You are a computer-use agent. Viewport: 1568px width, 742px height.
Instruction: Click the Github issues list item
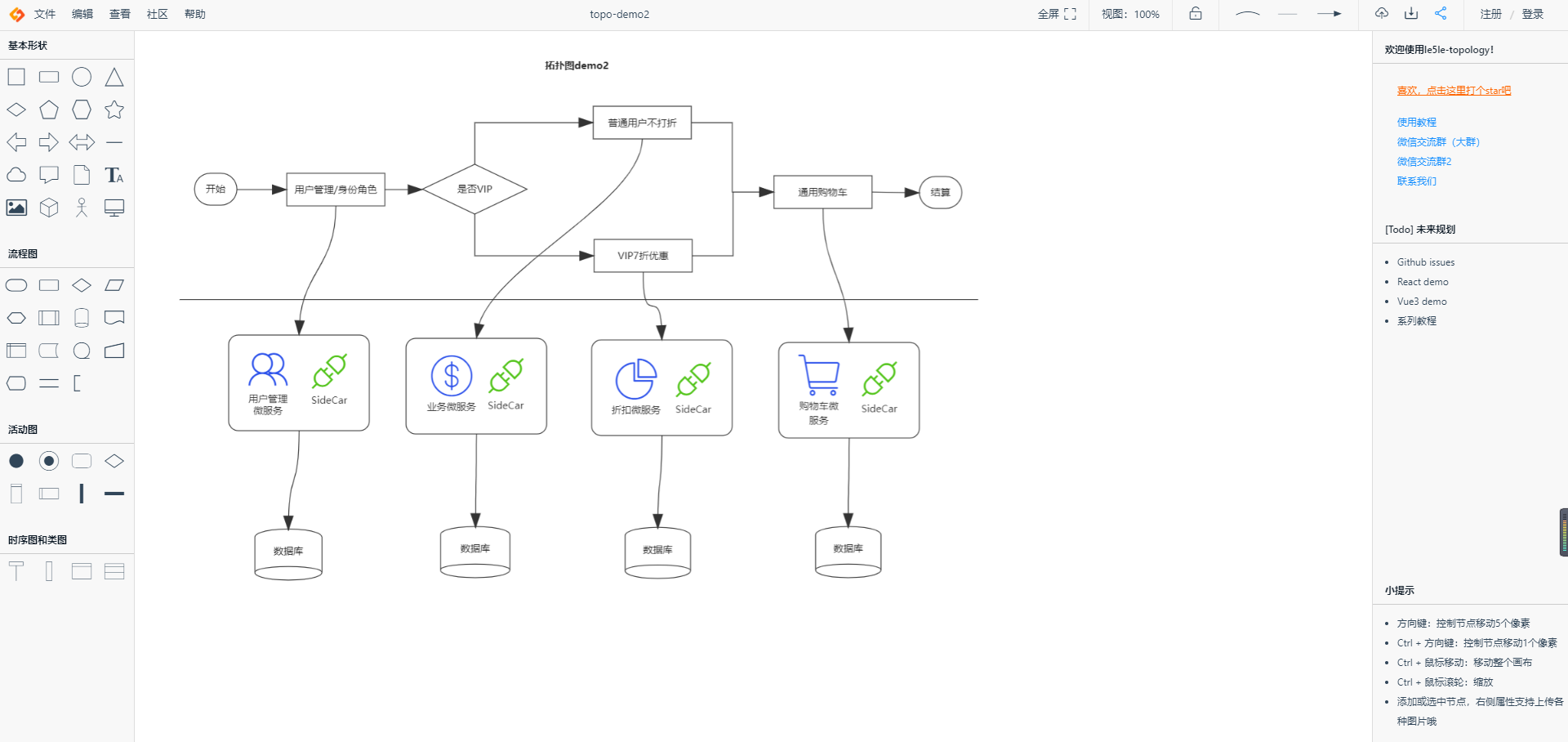pos(1426,262)
